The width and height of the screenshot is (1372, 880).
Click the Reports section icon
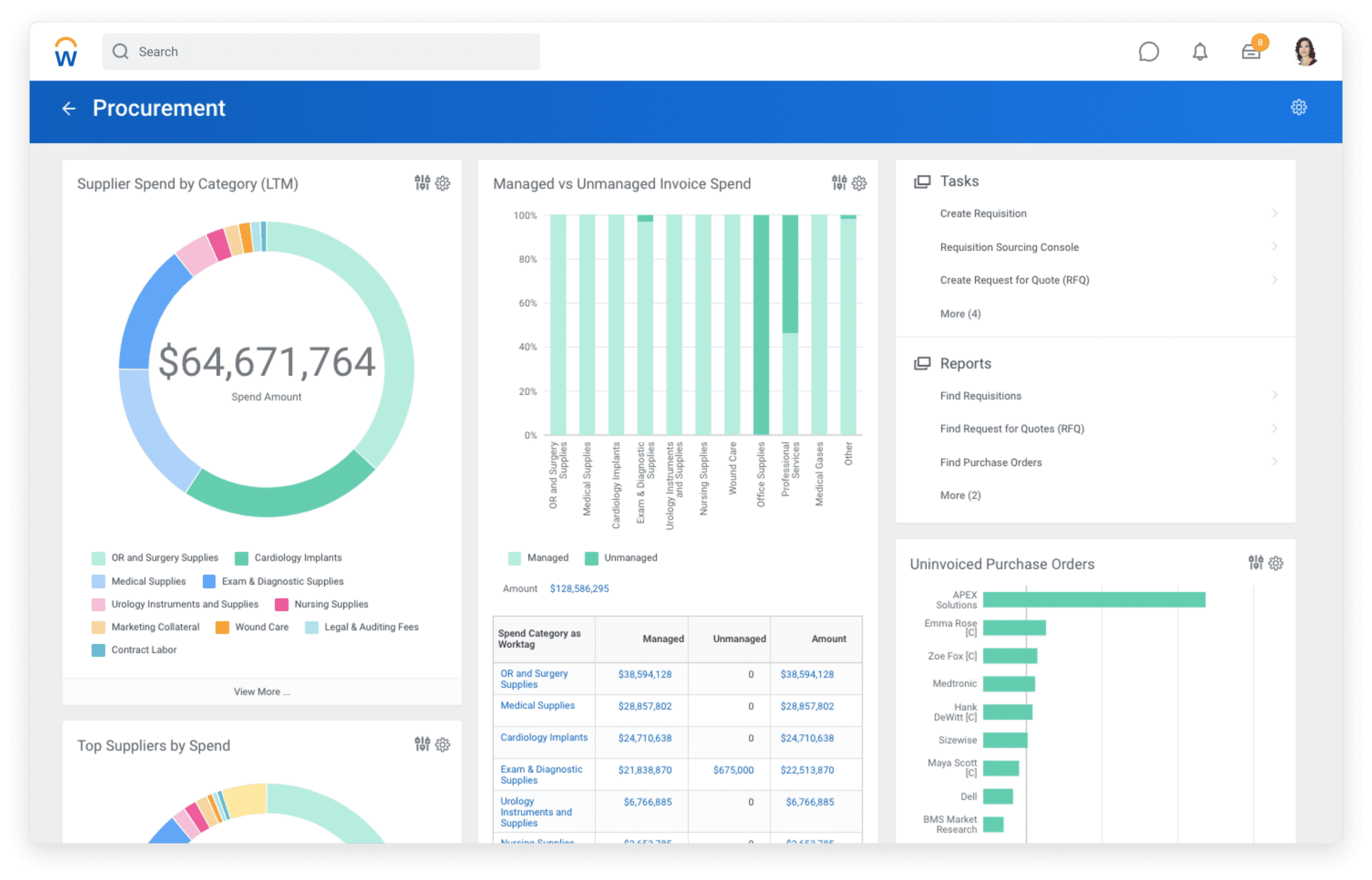tap(923, 363)
